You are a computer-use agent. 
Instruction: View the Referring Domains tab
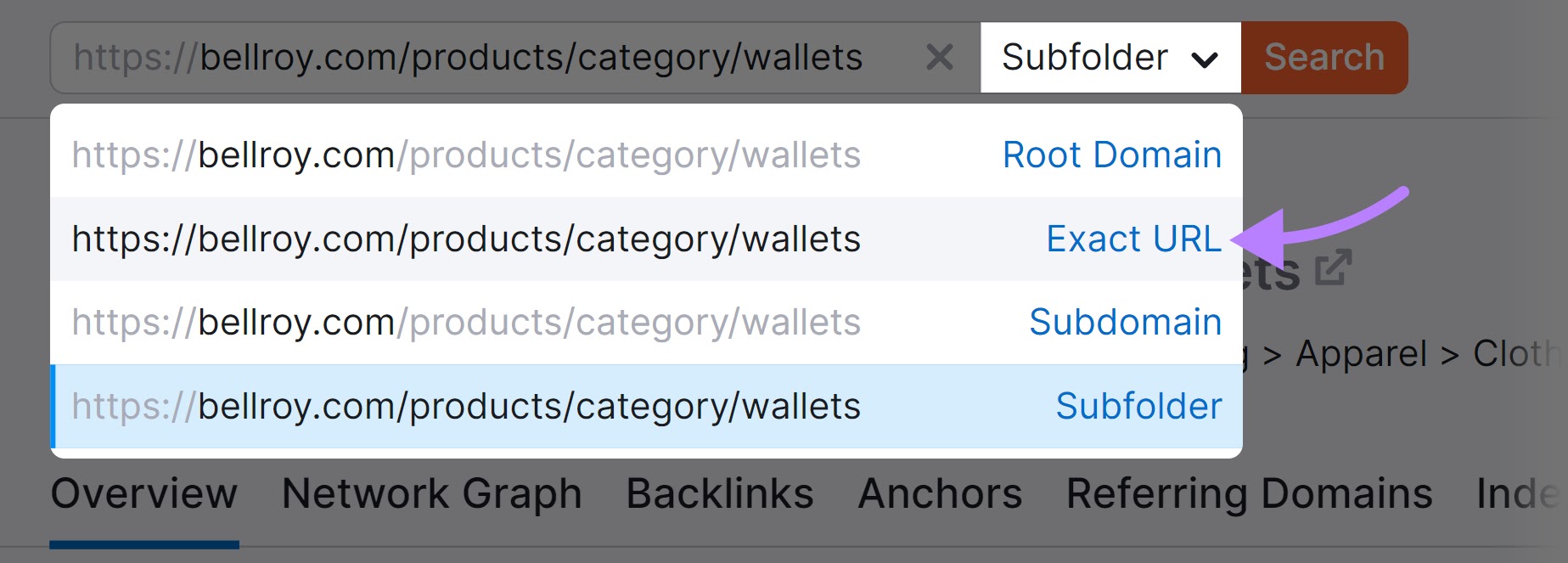[1248, 493]
